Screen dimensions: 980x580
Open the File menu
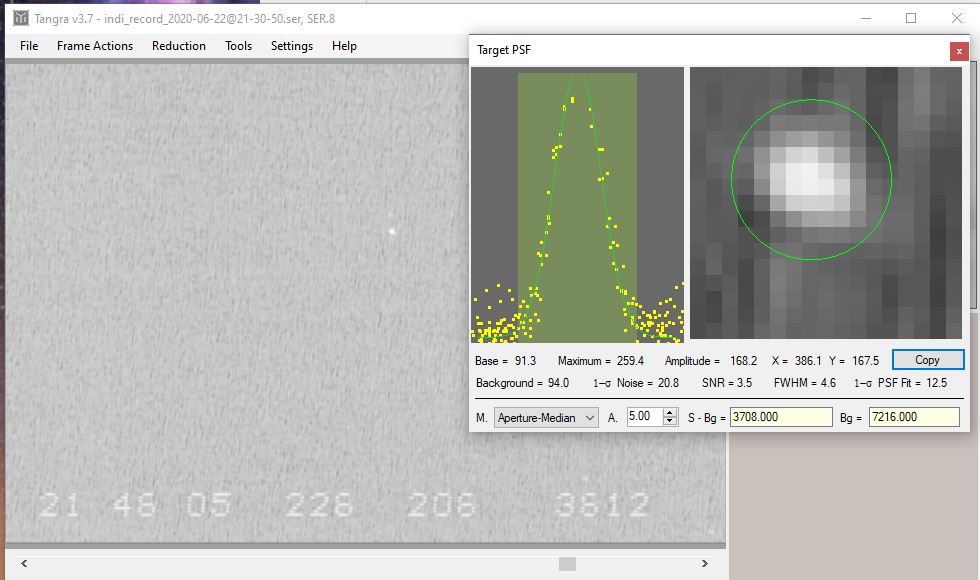pos(29,46)
